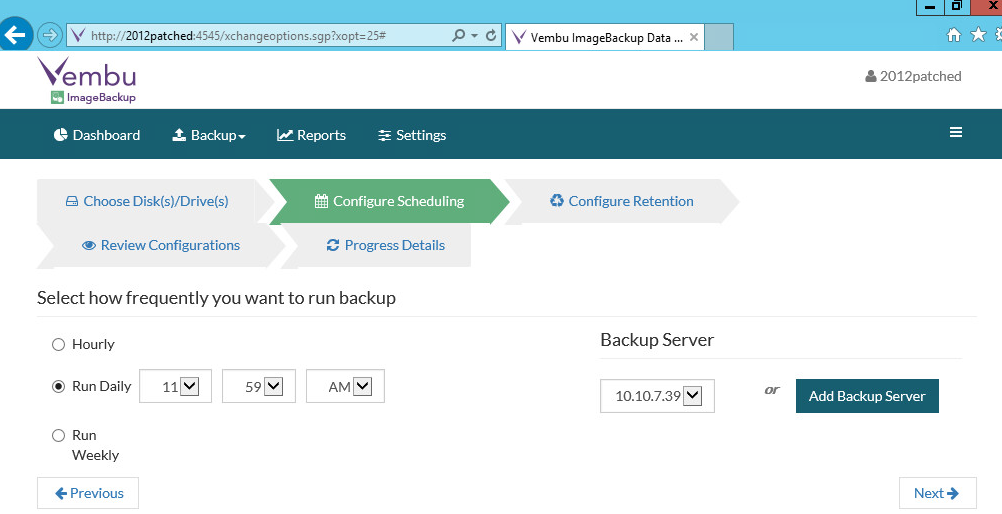The height and width of the screenshot is (514, 1002).
Task: Restore down the browser window
Action: (x=957, y=6)
